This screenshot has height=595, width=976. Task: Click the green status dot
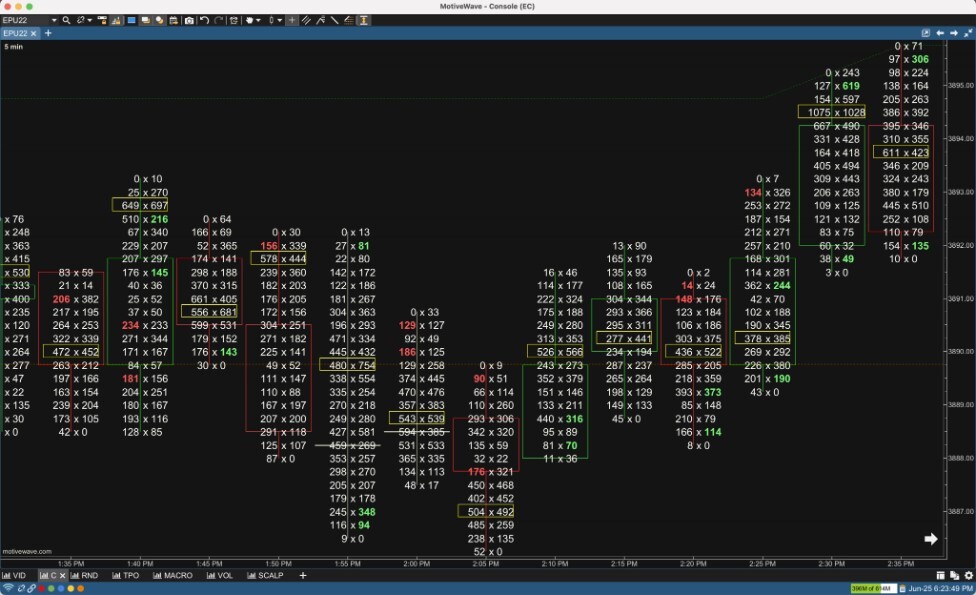tap(51, 589)
